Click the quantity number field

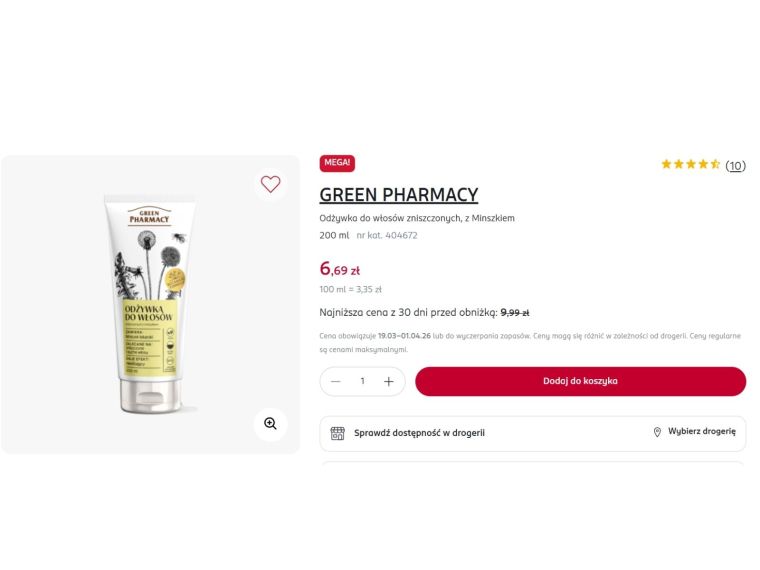point(362,381)
